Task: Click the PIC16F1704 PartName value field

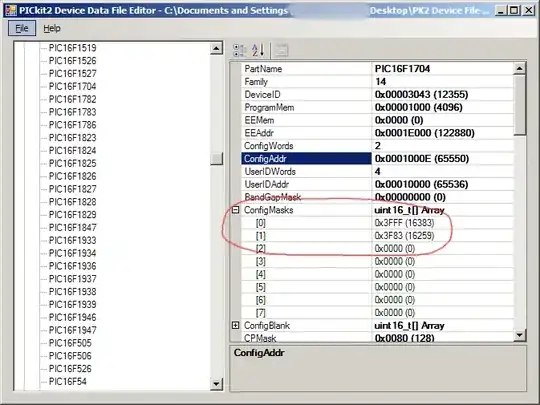Action: 443,69
